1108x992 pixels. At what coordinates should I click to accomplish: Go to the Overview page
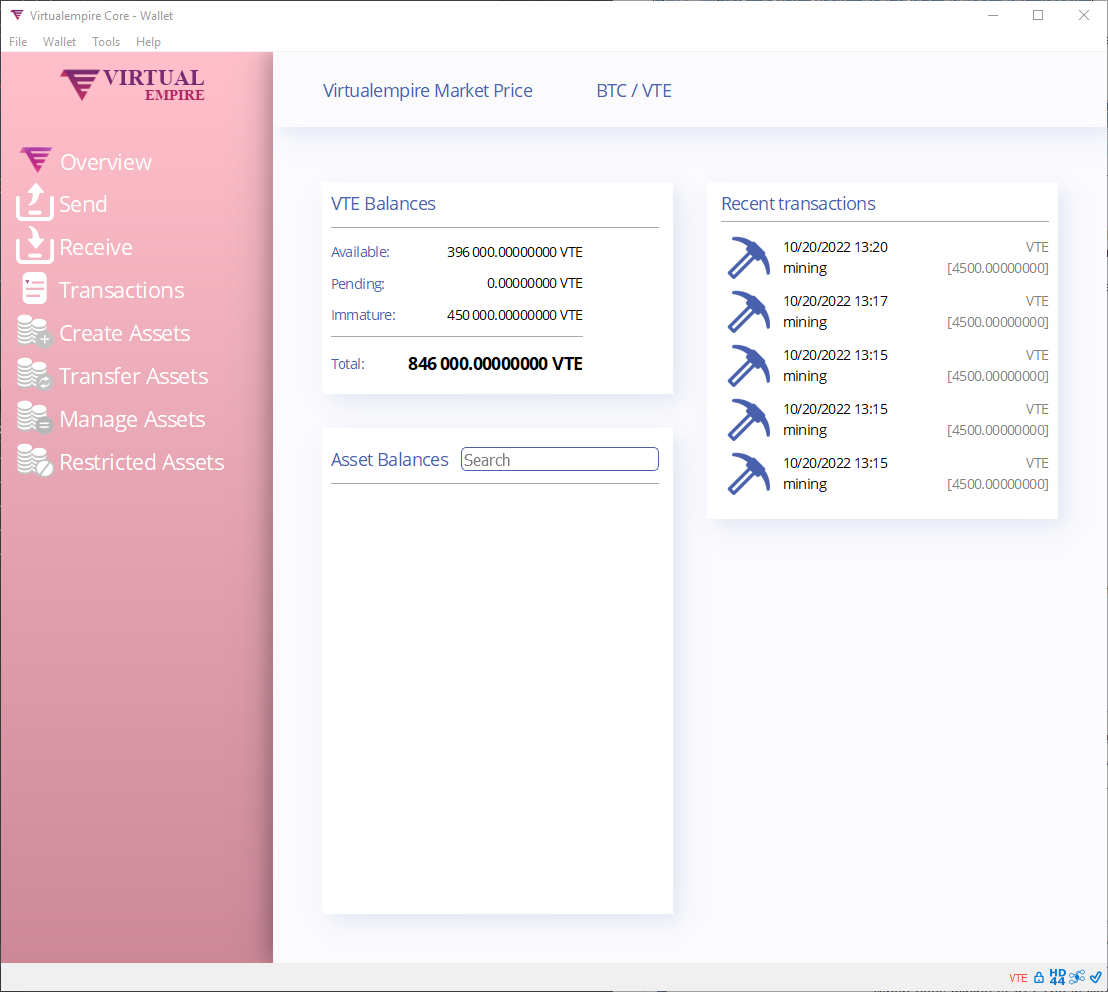pos(106,162)
